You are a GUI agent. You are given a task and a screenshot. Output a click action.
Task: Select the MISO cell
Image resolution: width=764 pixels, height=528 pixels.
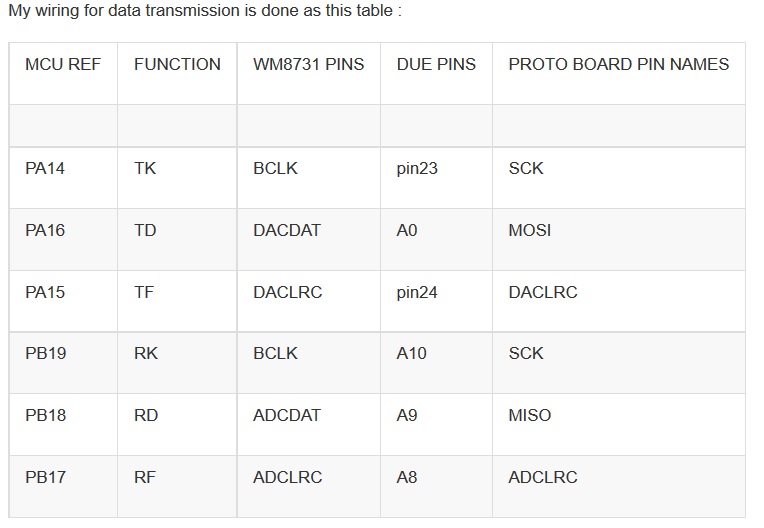(619, 425)
